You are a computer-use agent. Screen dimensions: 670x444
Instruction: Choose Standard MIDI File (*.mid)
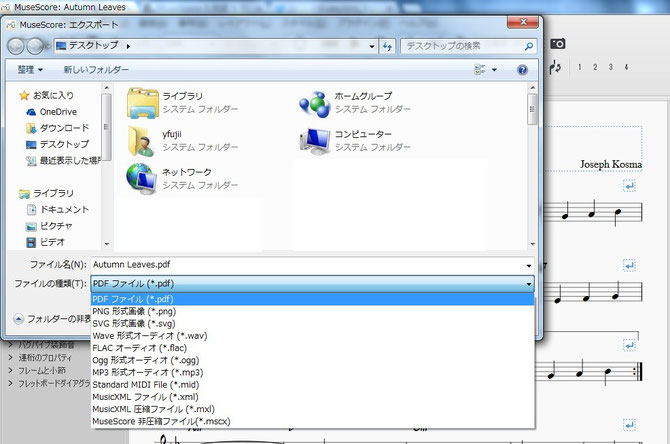(313, 385)
